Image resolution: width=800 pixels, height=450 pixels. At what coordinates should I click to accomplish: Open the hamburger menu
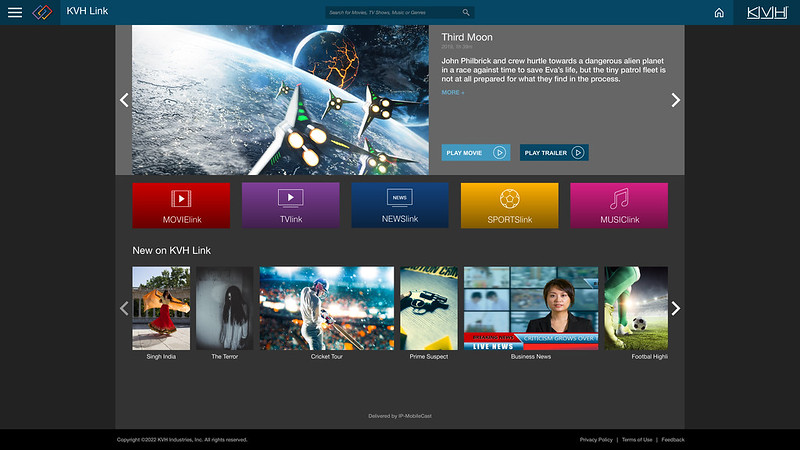15,12
